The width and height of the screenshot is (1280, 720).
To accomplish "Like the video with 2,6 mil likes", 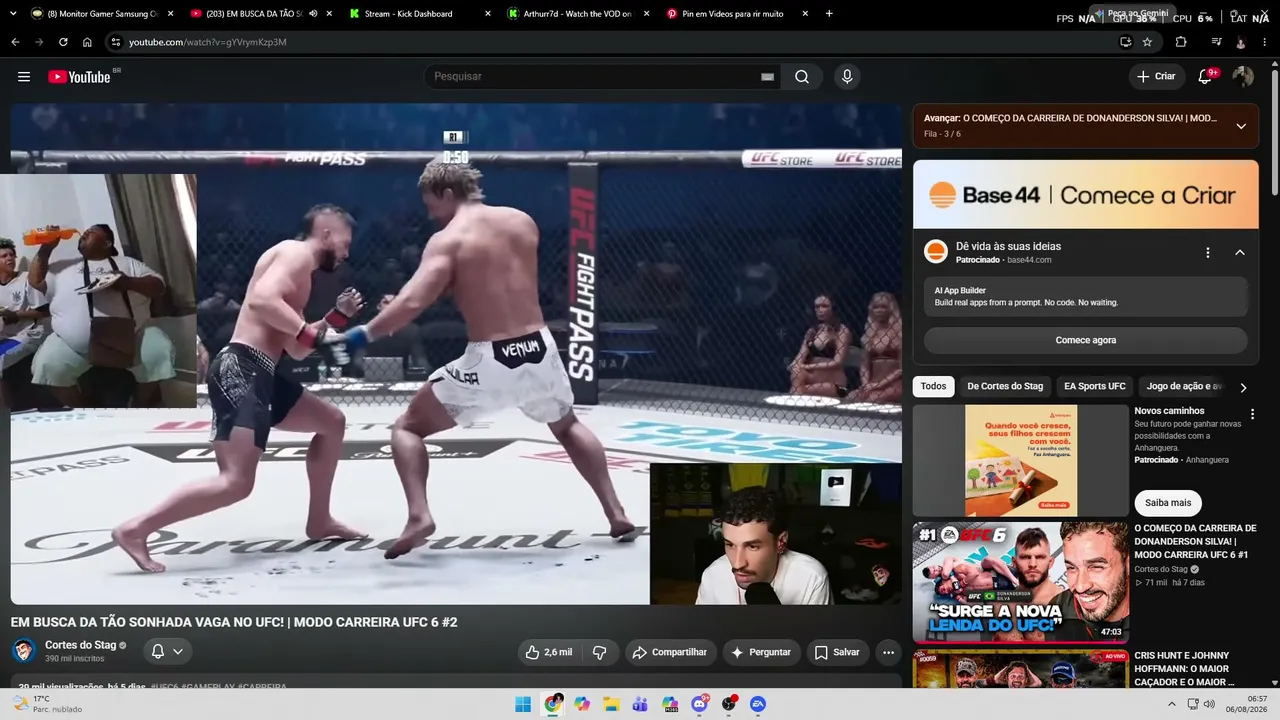I will click(x=550, y=652).
